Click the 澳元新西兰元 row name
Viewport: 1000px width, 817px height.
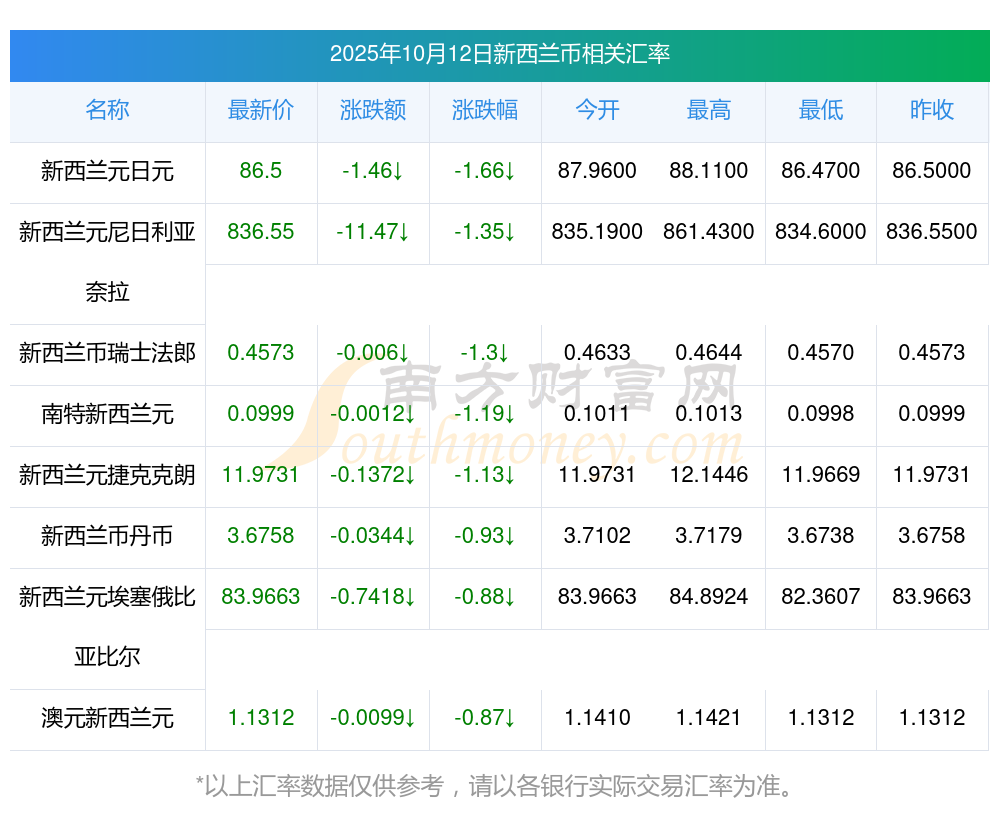107,718
